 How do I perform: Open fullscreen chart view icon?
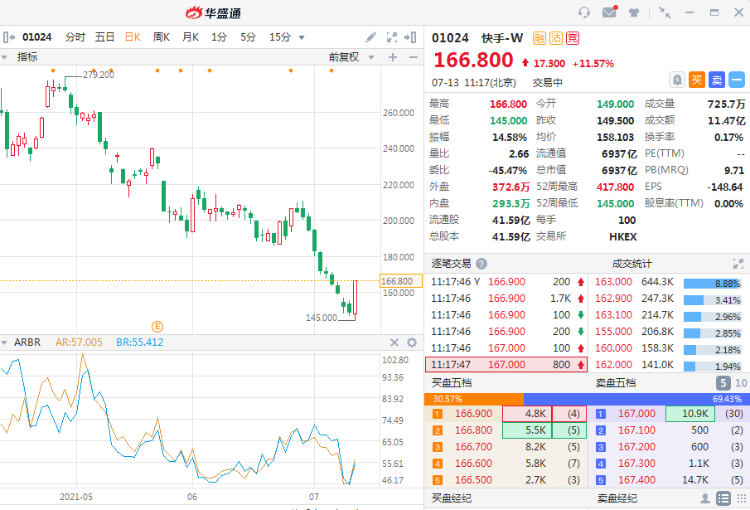click(392, 37)
